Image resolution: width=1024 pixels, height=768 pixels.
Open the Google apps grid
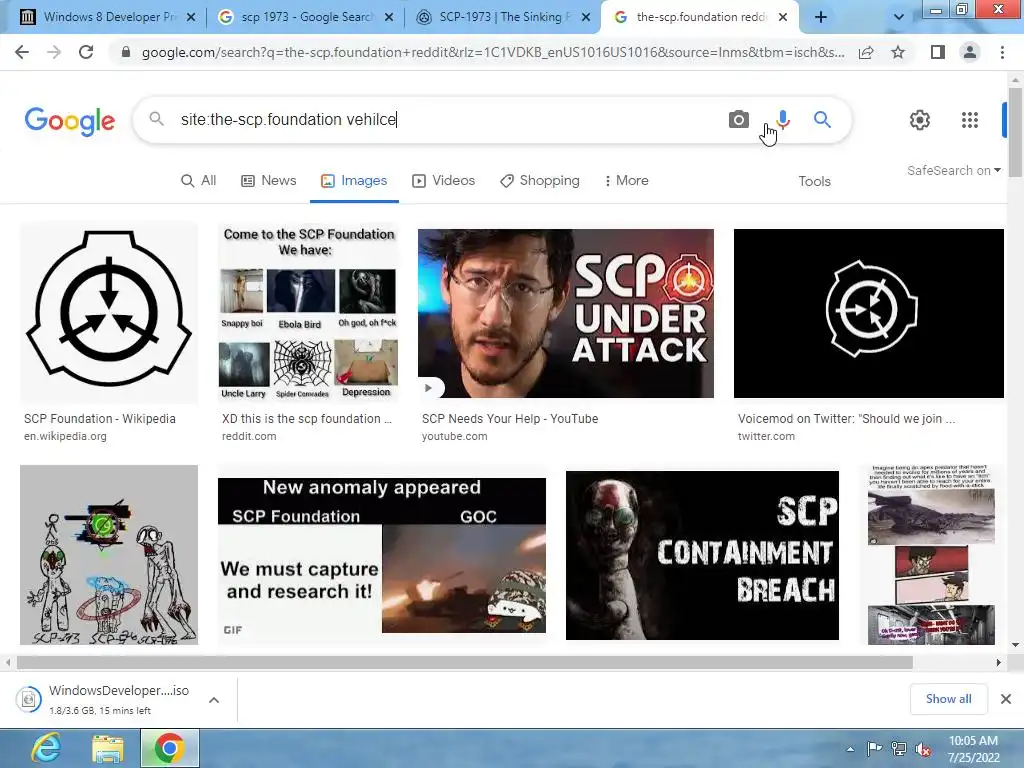pyautogui.click(x=970, y=120)
